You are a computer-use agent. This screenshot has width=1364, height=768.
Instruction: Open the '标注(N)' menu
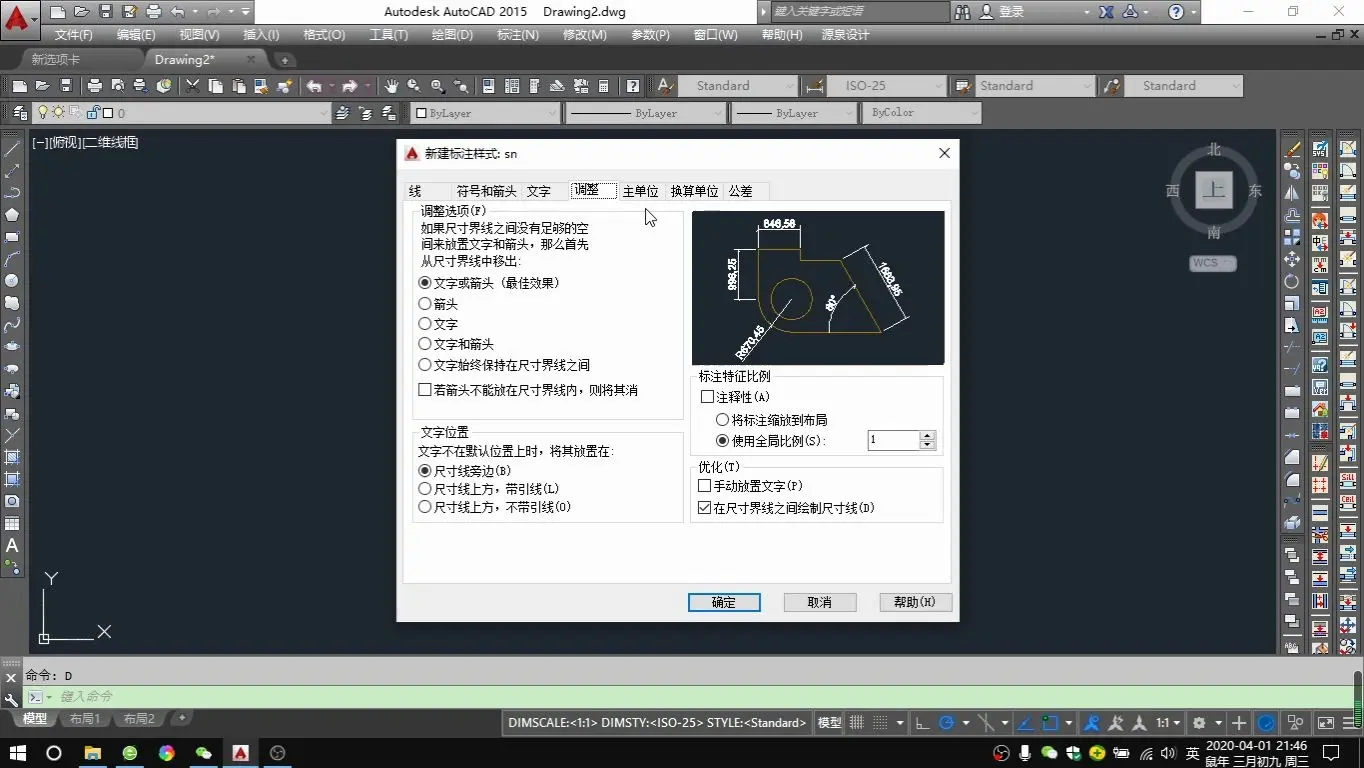(517, 35)
